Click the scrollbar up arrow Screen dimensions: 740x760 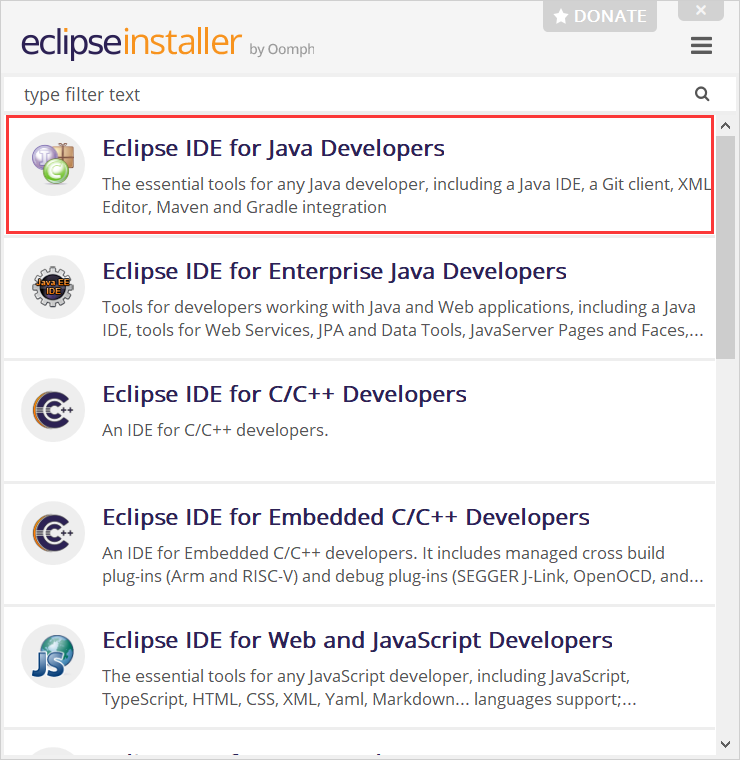(725, 126)
